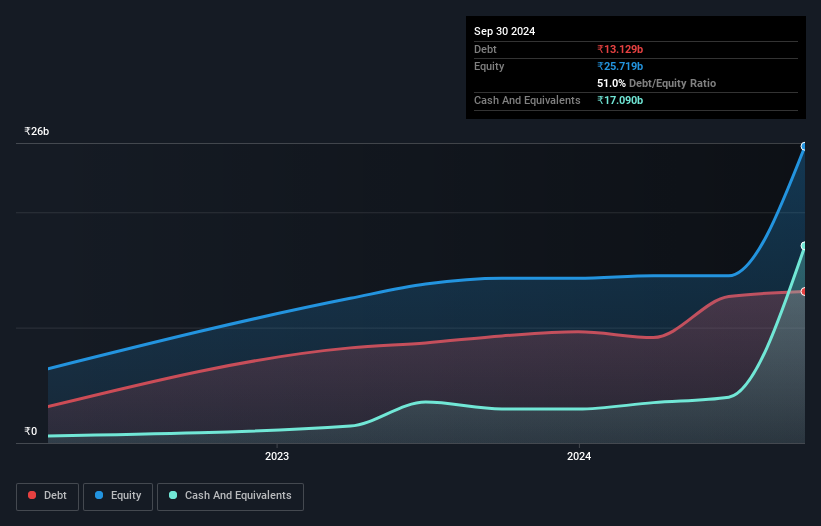Click the Cash And Equivalents tooltip label
This screenshot has height=526, width=821.
point(527,100)
